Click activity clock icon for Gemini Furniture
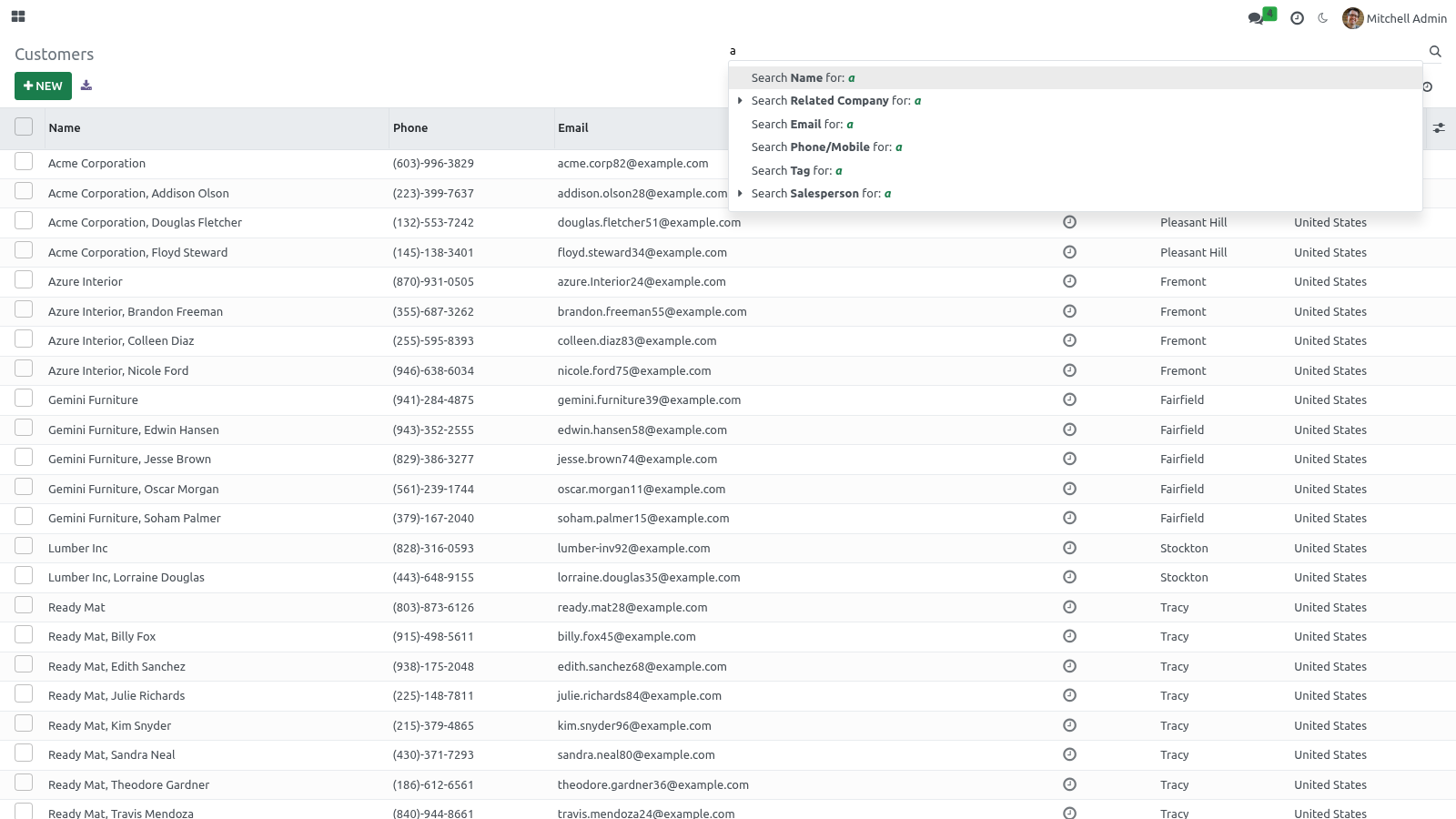The image size is (1456, 819). pyautogui.click(x=1070, y=399)
